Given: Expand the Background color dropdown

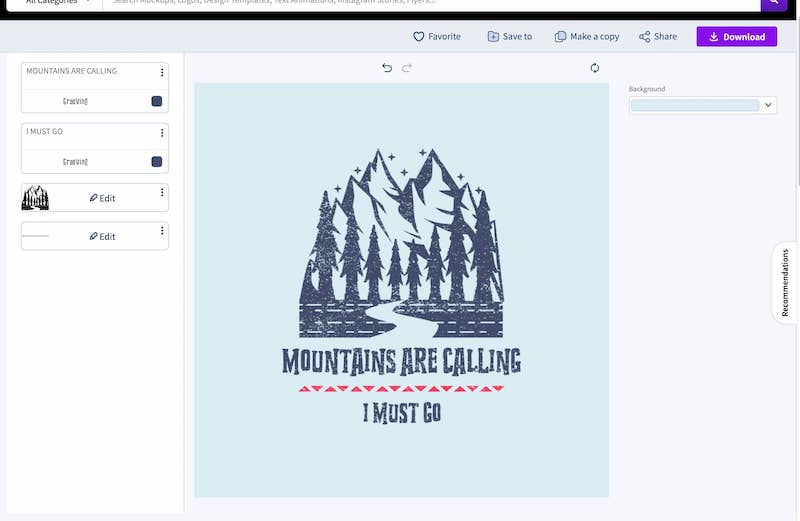Looking at the screenshot, I should coord(768,105).
